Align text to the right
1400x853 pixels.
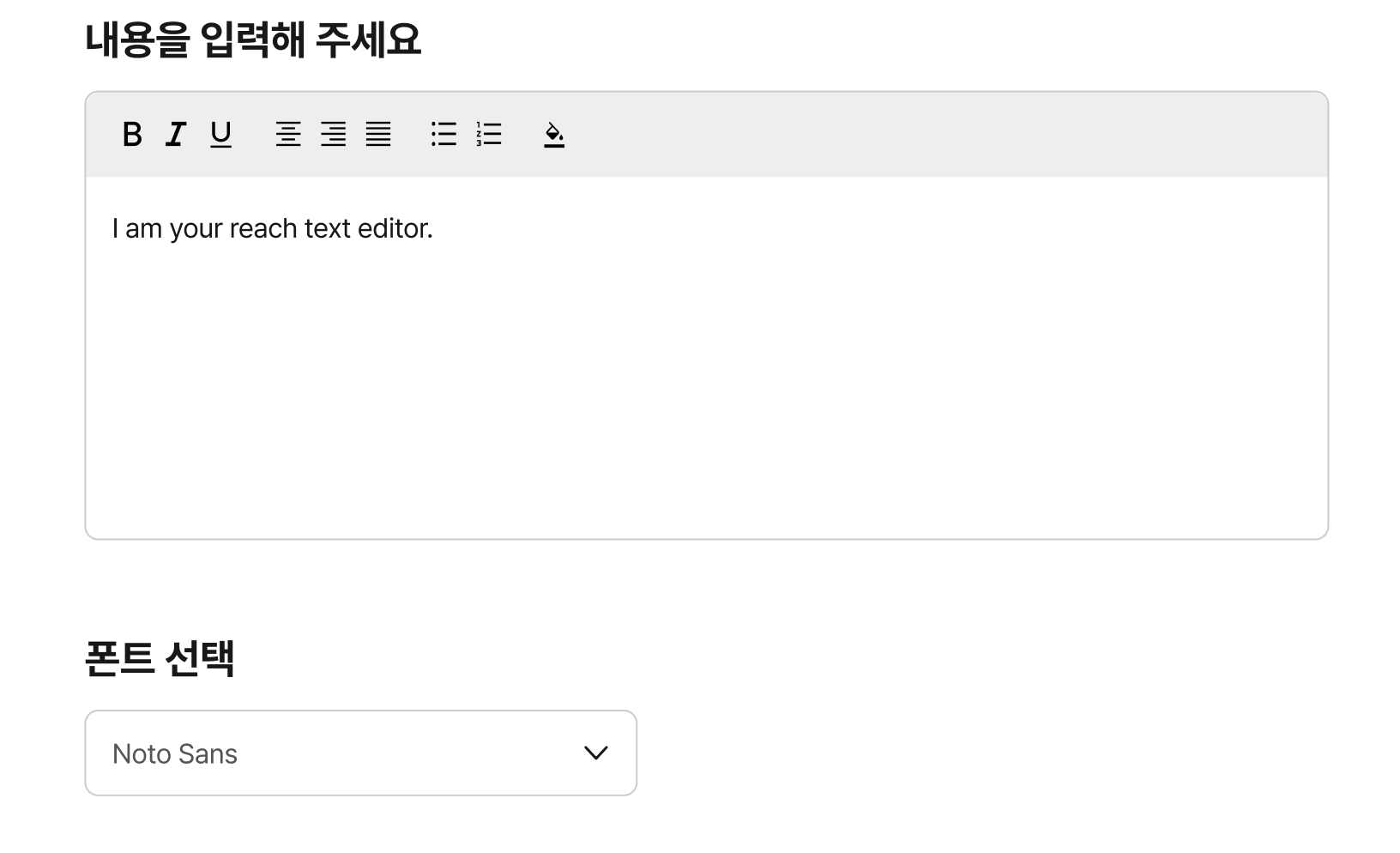coord(334,134)
